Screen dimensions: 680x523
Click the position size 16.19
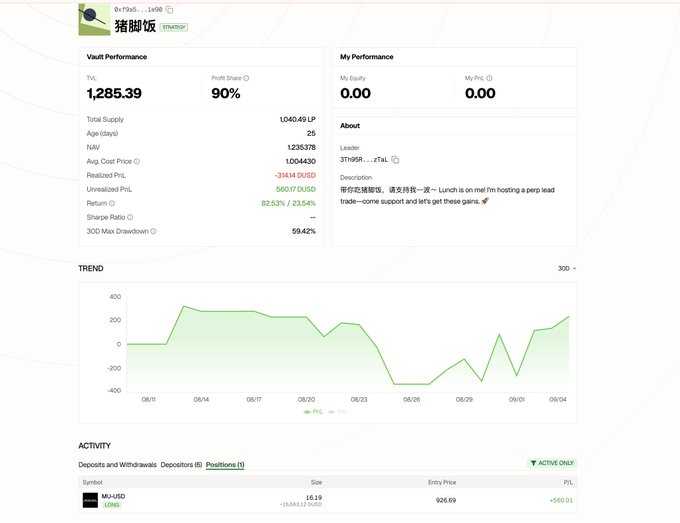(314, 497)
